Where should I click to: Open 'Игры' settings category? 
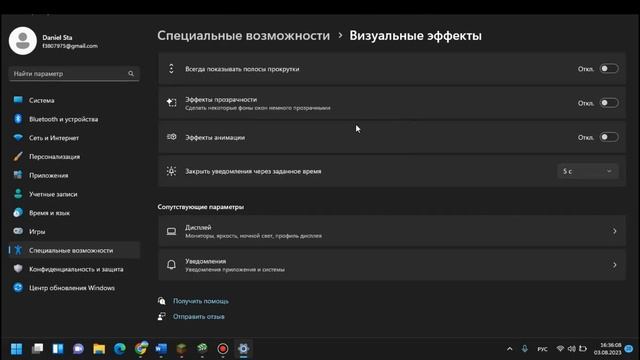74,232
